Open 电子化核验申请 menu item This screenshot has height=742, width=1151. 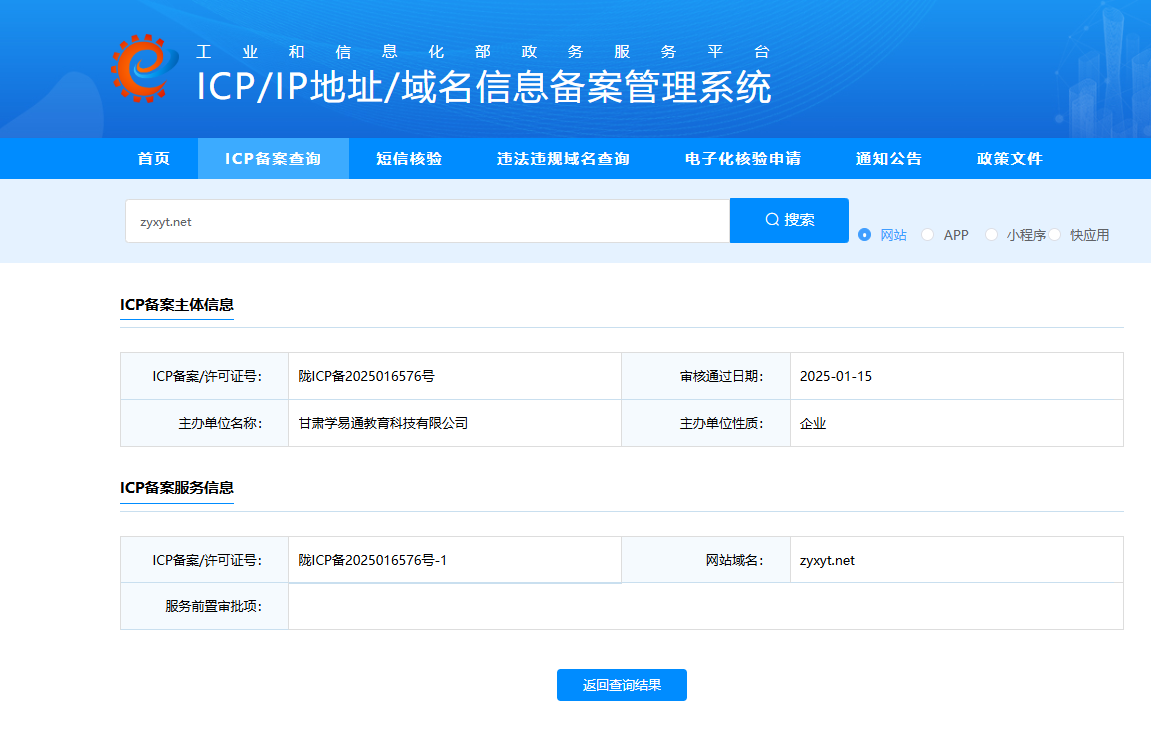coord(742,159)
